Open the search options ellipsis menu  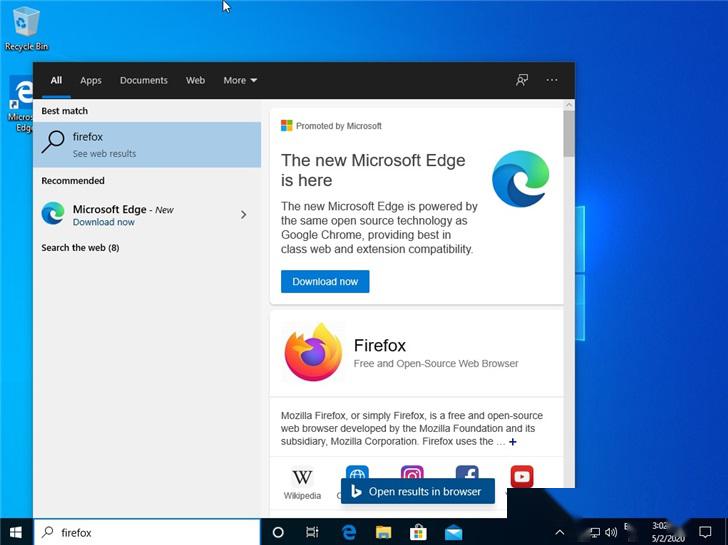click(552, 80)
